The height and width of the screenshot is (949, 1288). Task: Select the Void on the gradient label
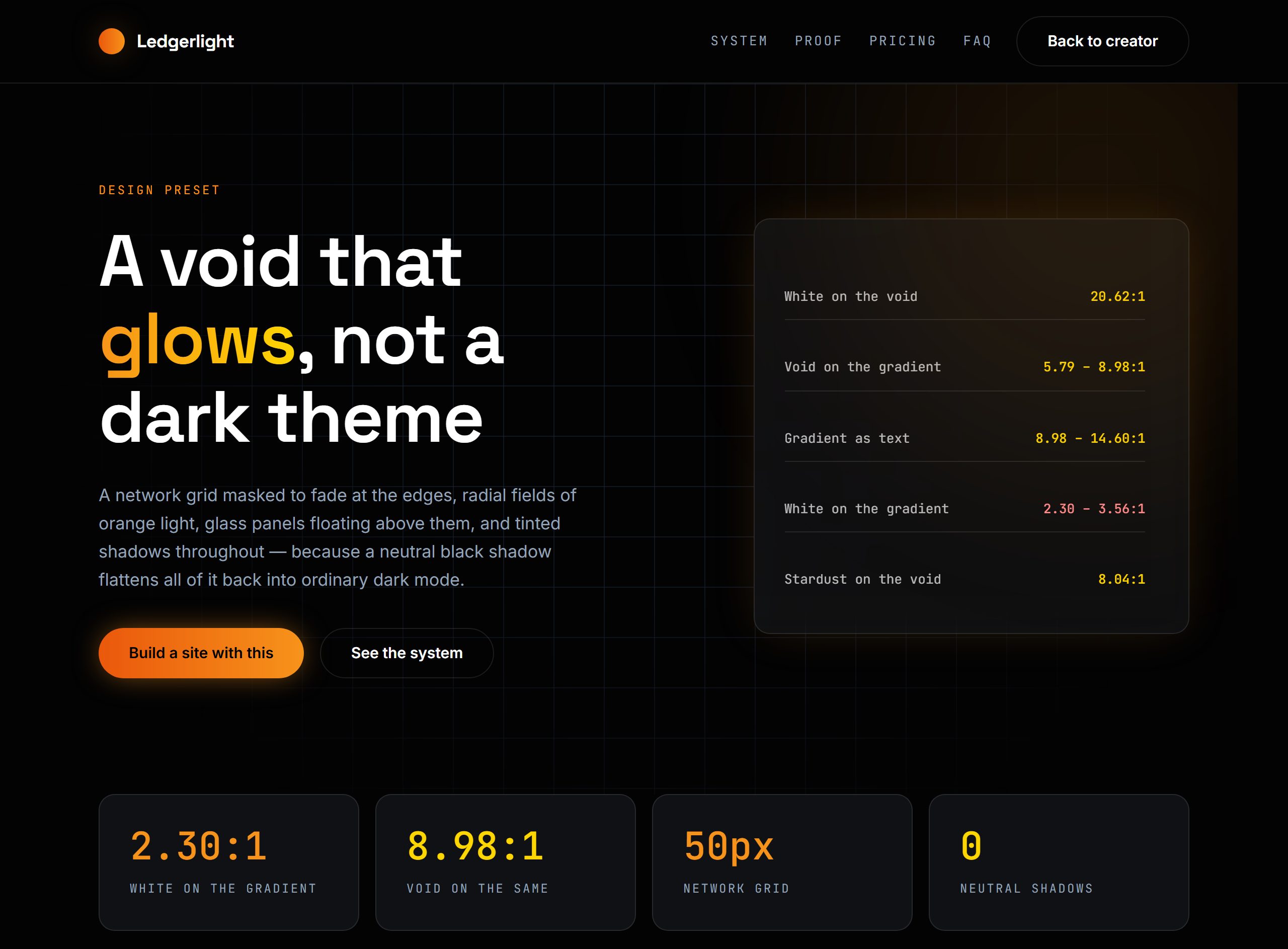862,367
